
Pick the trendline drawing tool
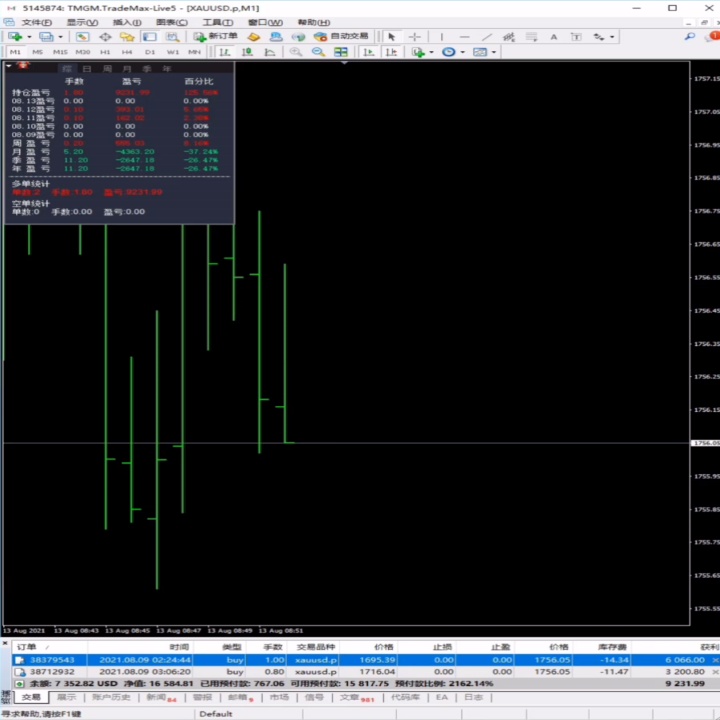487,37
